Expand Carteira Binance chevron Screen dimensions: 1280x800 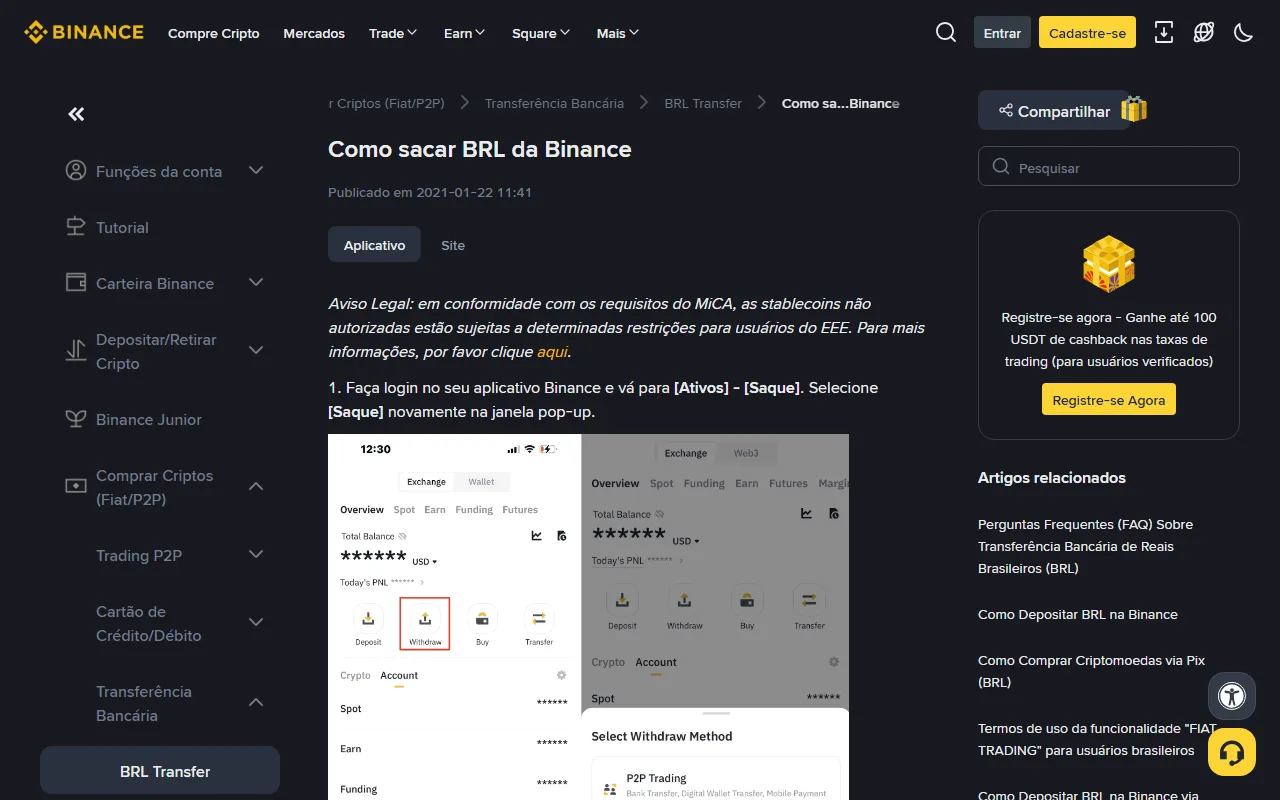[256, 282]
